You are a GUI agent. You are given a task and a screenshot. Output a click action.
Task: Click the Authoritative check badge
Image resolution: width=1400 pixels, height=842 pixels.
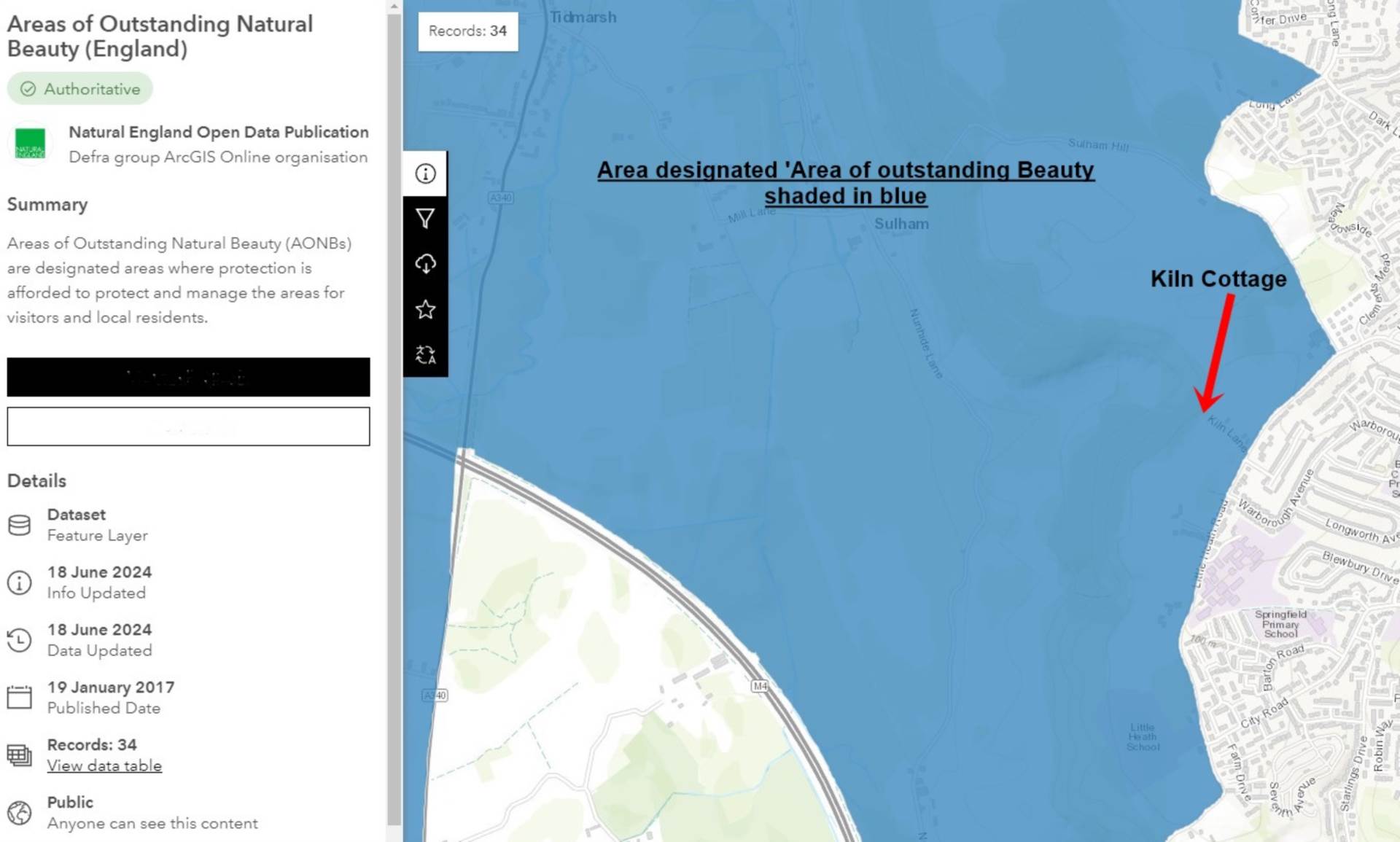[x=79, y=89]
